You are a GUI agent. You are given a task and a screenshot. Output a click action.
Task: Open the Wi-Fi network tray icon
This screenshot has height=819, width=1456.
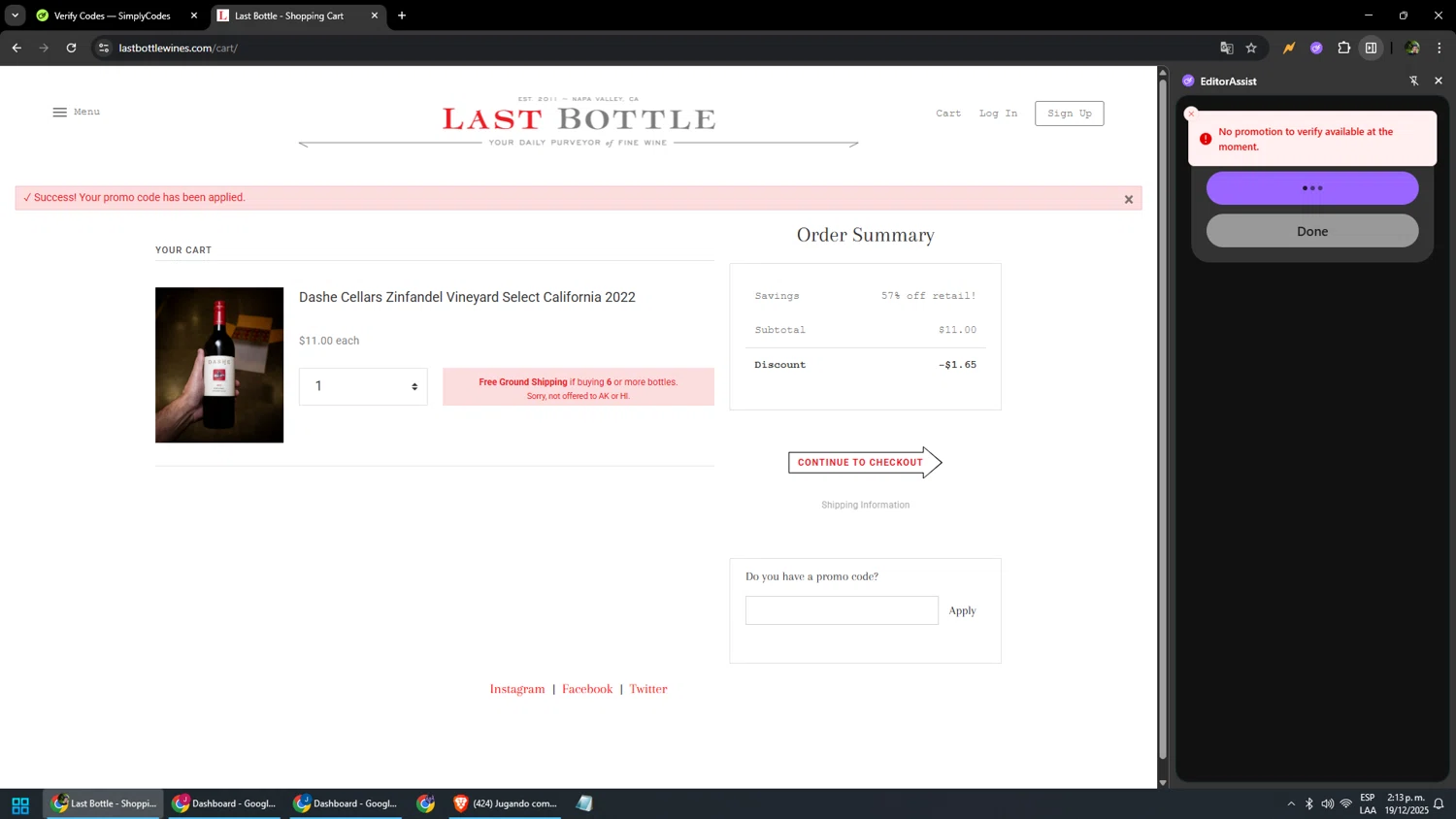[1346, 803]
